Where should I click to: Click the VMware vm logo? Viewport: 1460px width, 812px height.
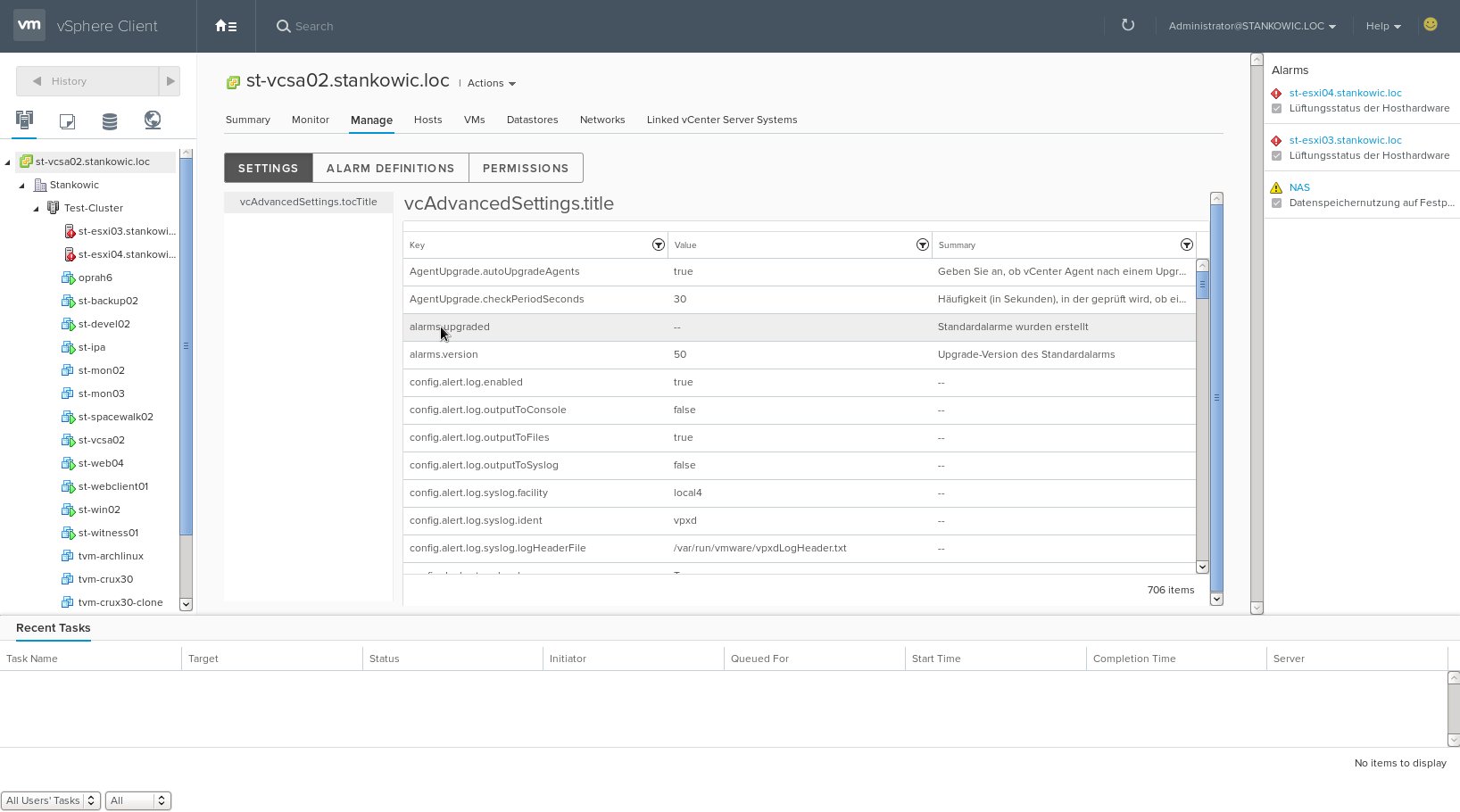tap(29, 25)
